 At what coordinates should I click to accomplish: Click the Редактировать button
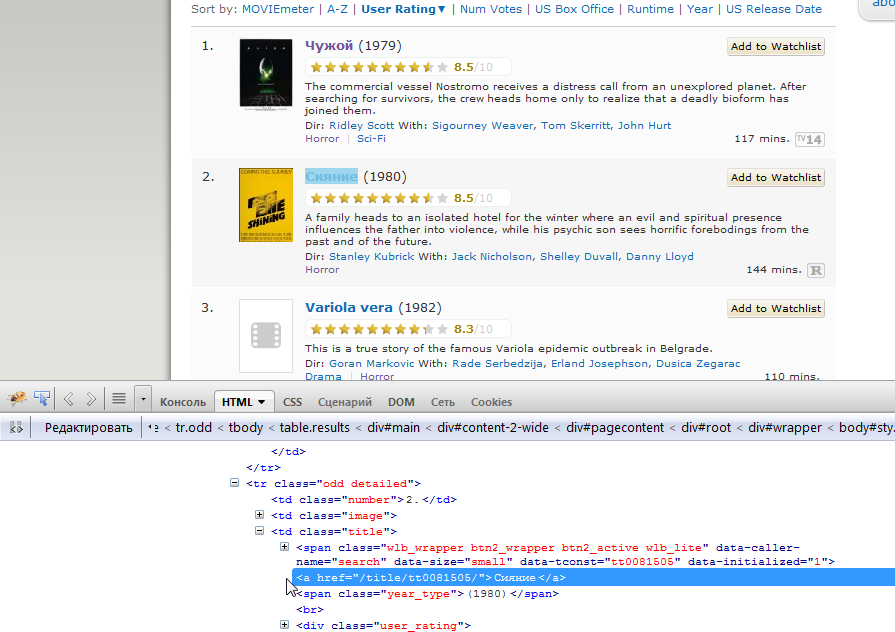[x=88, y=427]
